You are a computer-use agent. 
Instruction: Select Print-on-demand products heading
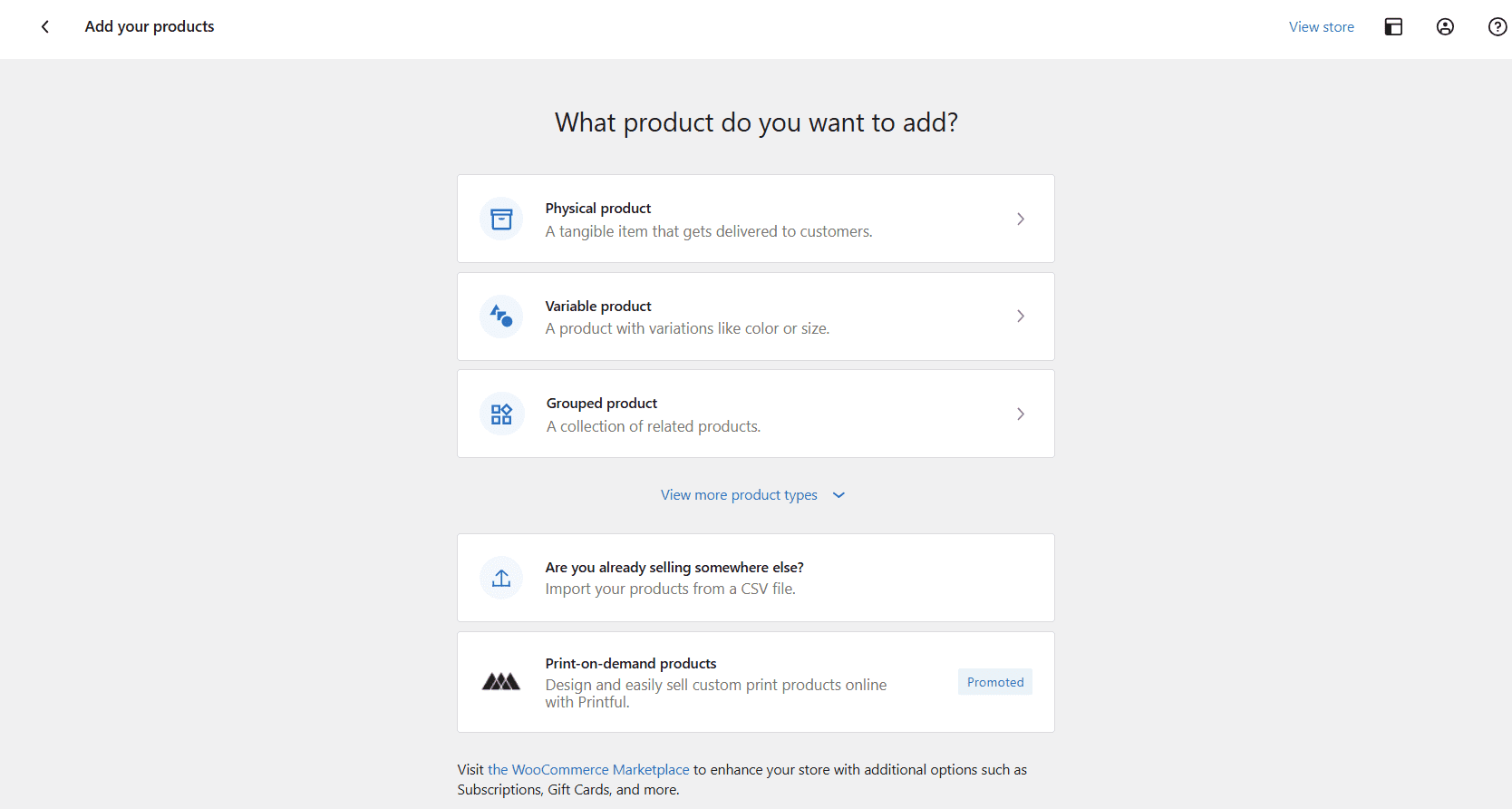[630, 664]
